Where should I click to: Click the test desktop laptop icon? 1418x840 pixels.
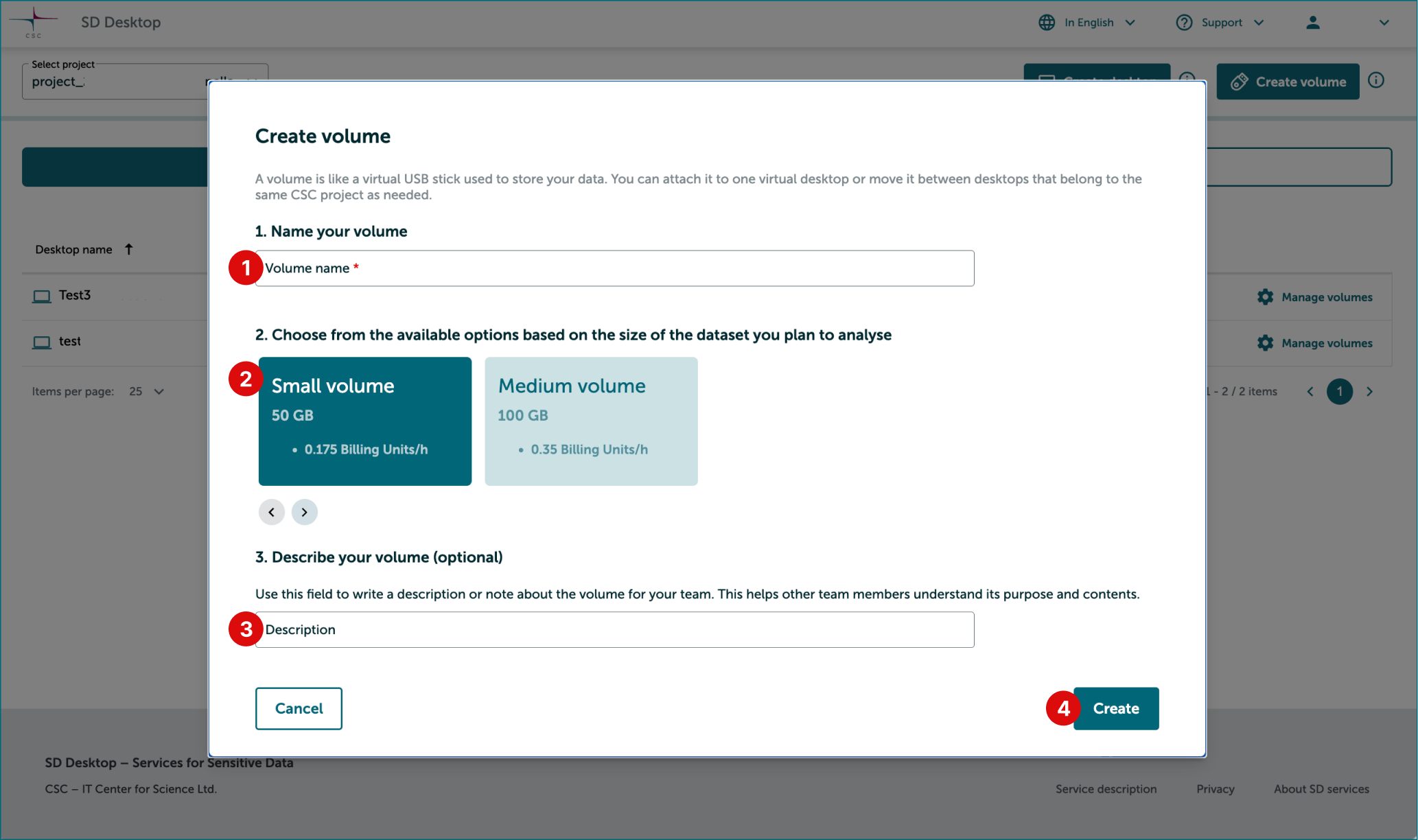pyautogui.click(x=42, y=342)
